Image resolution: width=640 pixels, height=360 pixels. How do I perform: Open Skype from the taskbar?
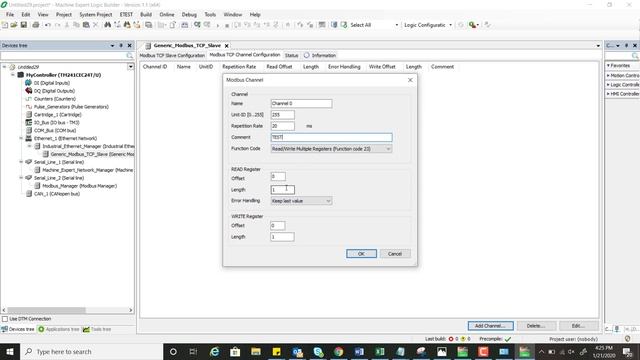click(x=318, y=351)
